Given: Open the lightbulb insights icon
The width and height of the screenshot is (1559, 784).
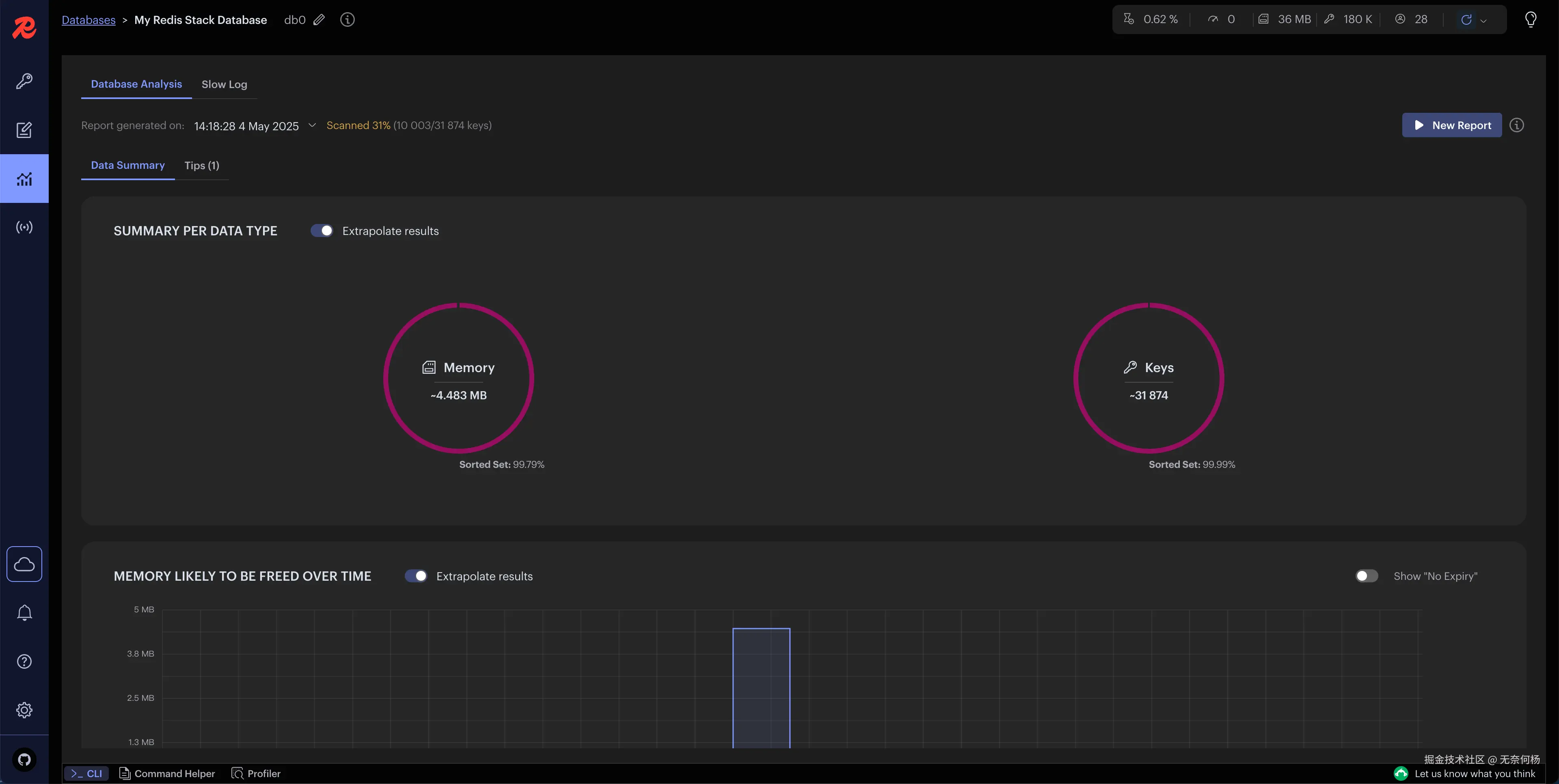Looking at the screenshot, I should tap(1531, 19).
